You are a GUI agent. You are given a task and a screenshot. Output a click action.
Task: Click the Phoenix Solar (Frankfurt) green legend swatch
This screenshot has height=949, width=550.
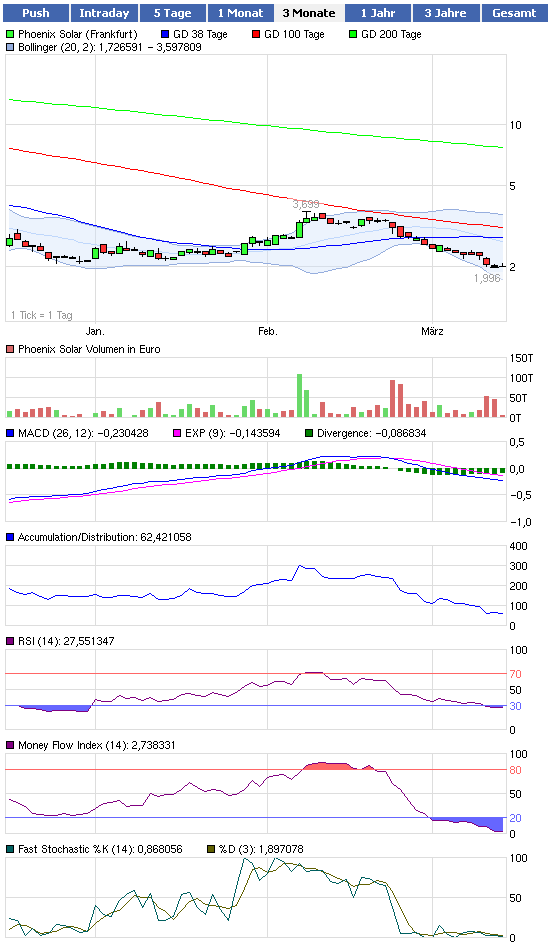[x=10, y=34]
